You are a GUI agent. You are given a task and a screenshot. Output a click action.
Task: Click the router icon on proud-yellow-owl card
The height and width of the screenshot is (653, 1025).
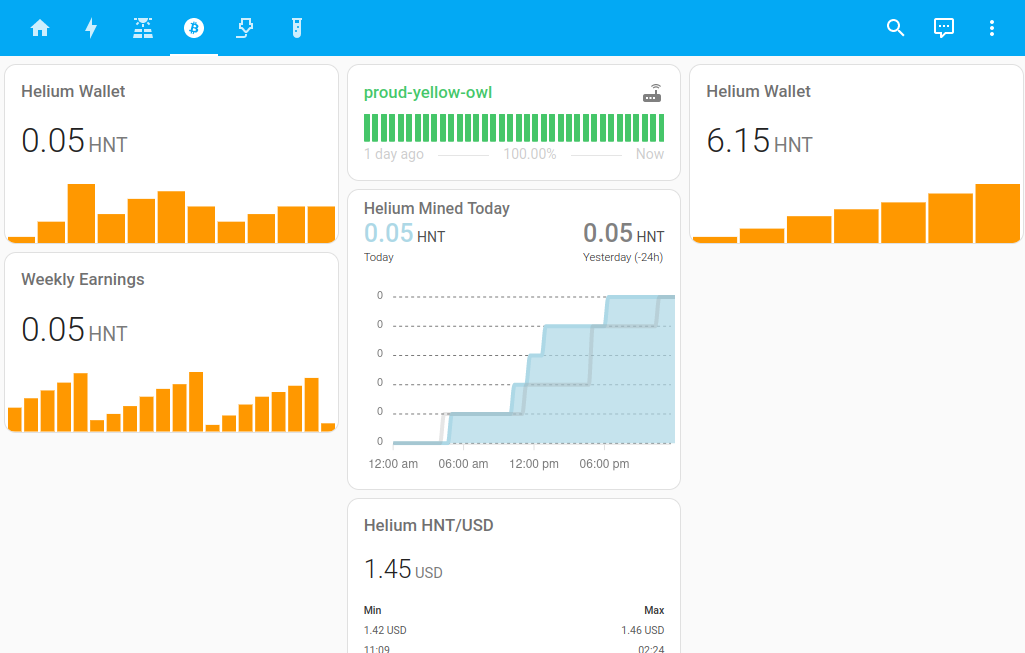tap(652, 93)
